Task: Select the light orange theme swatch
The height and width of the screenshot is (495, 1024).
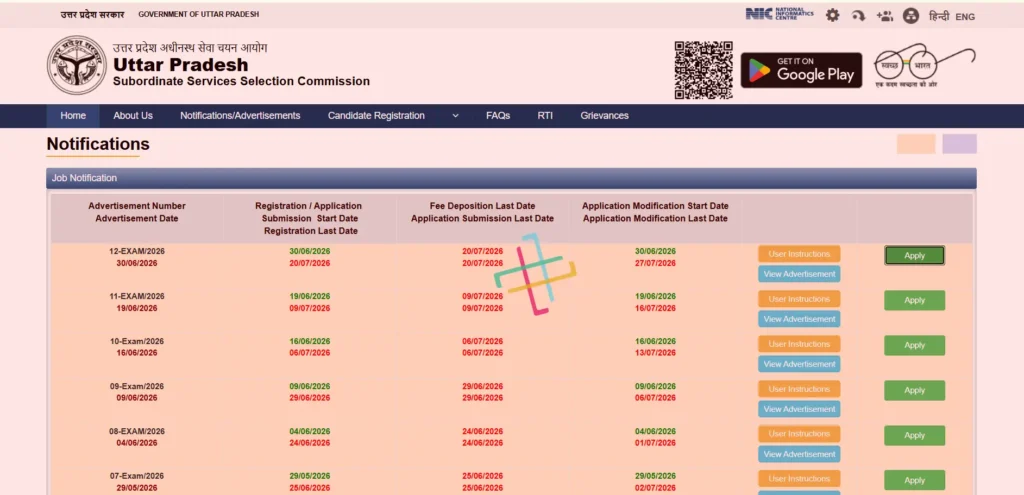Action: pos(916,144)
